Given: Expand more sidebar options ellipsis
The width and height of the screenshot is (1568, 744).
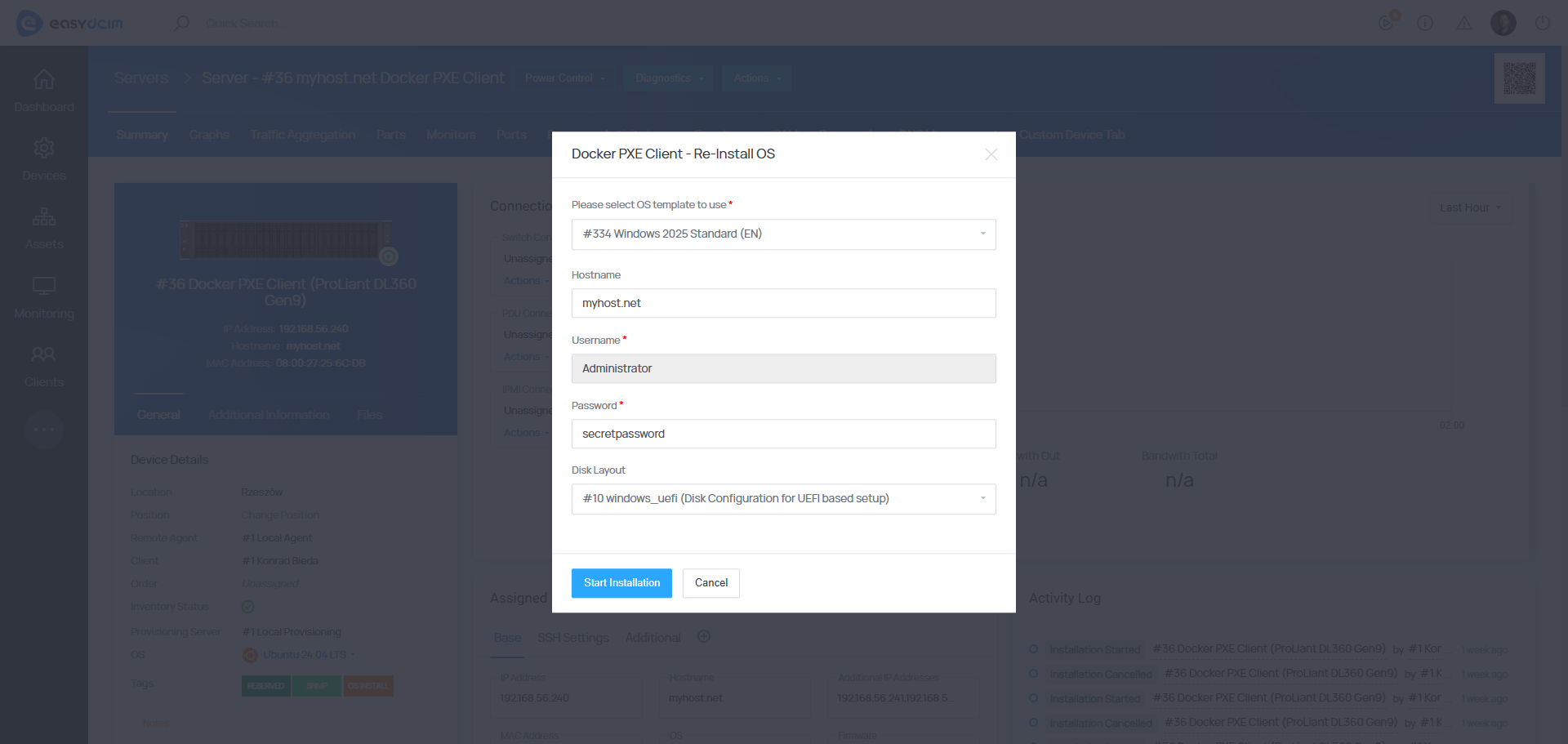Looking at the screenshot, I should (44, 429).
